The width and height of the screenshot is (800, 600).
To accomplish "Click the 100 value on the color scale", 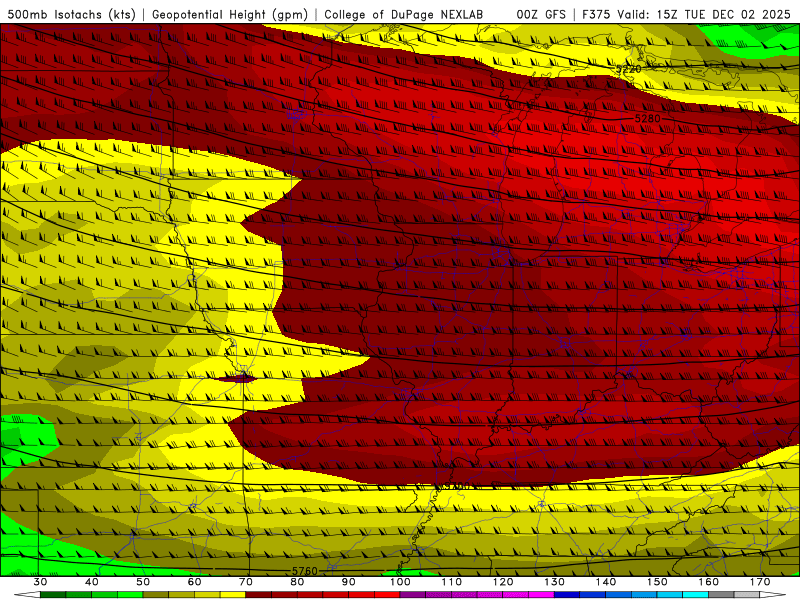I will pos(400,582).
